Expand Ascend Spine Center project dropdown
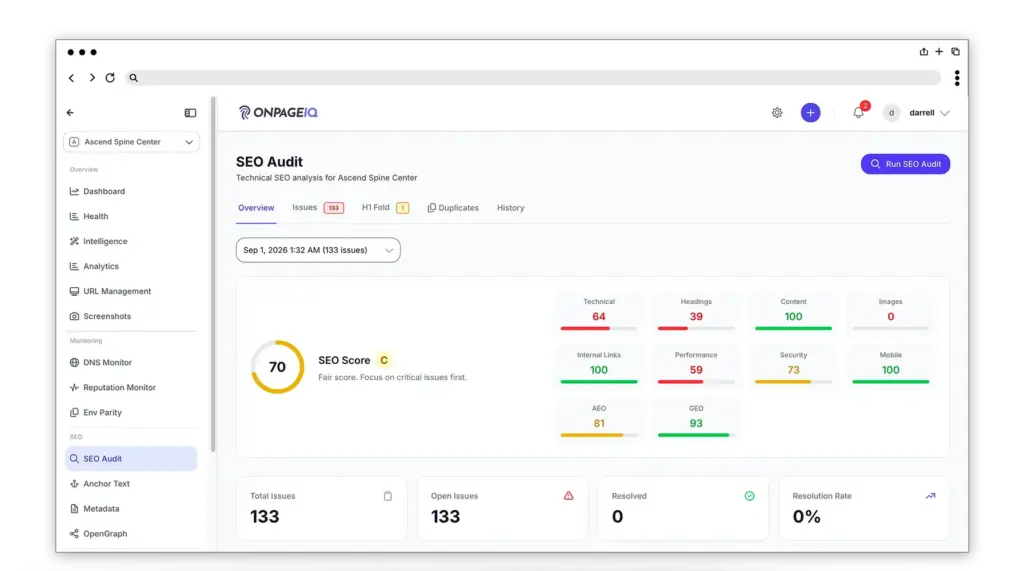 pos(131,142)
